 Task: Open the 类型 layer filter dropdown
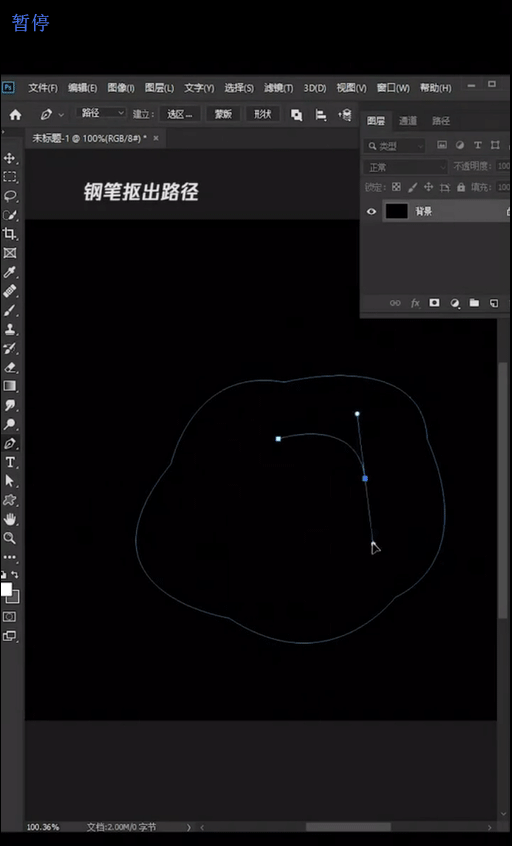click(394, 146)
